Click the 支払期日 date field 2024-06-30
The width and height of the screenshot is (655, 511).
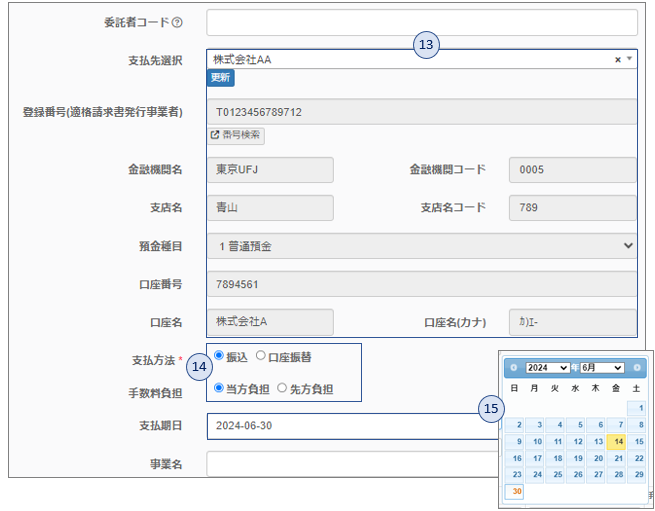click(353, 426)
